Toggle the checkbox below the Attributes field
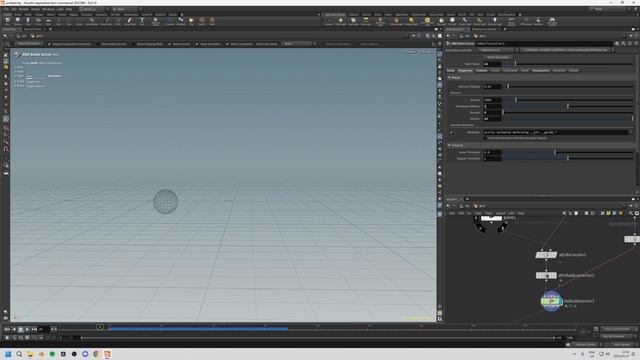The width and height of the screenshot is (640, 360). [485, 138]
